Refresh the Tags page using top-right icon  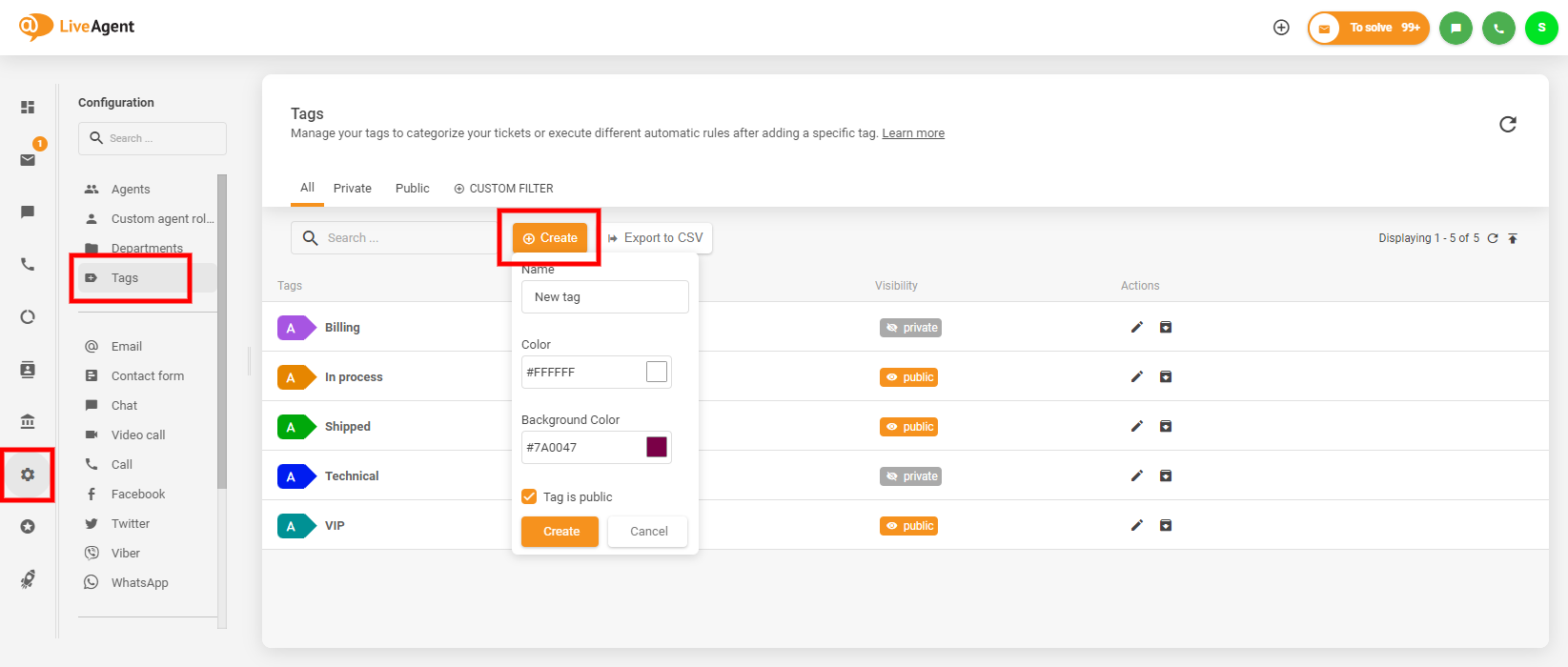(x=1507, y=125)
